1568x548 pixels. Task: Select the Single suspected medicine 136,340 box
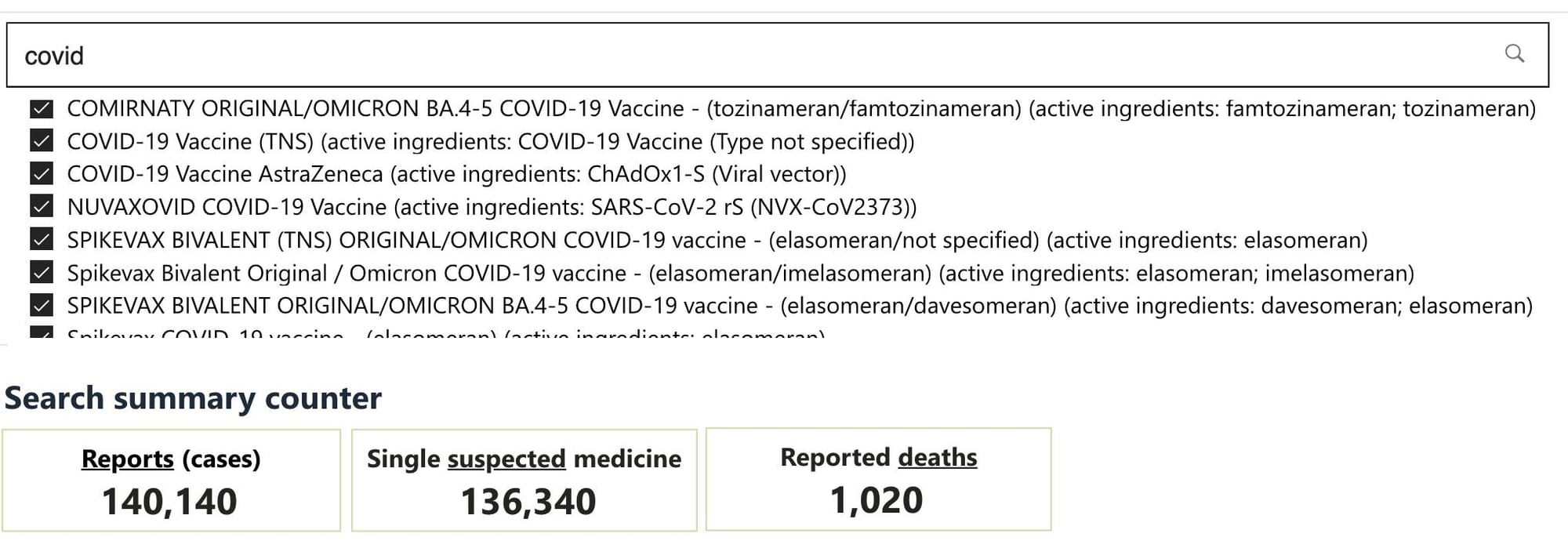524,480
